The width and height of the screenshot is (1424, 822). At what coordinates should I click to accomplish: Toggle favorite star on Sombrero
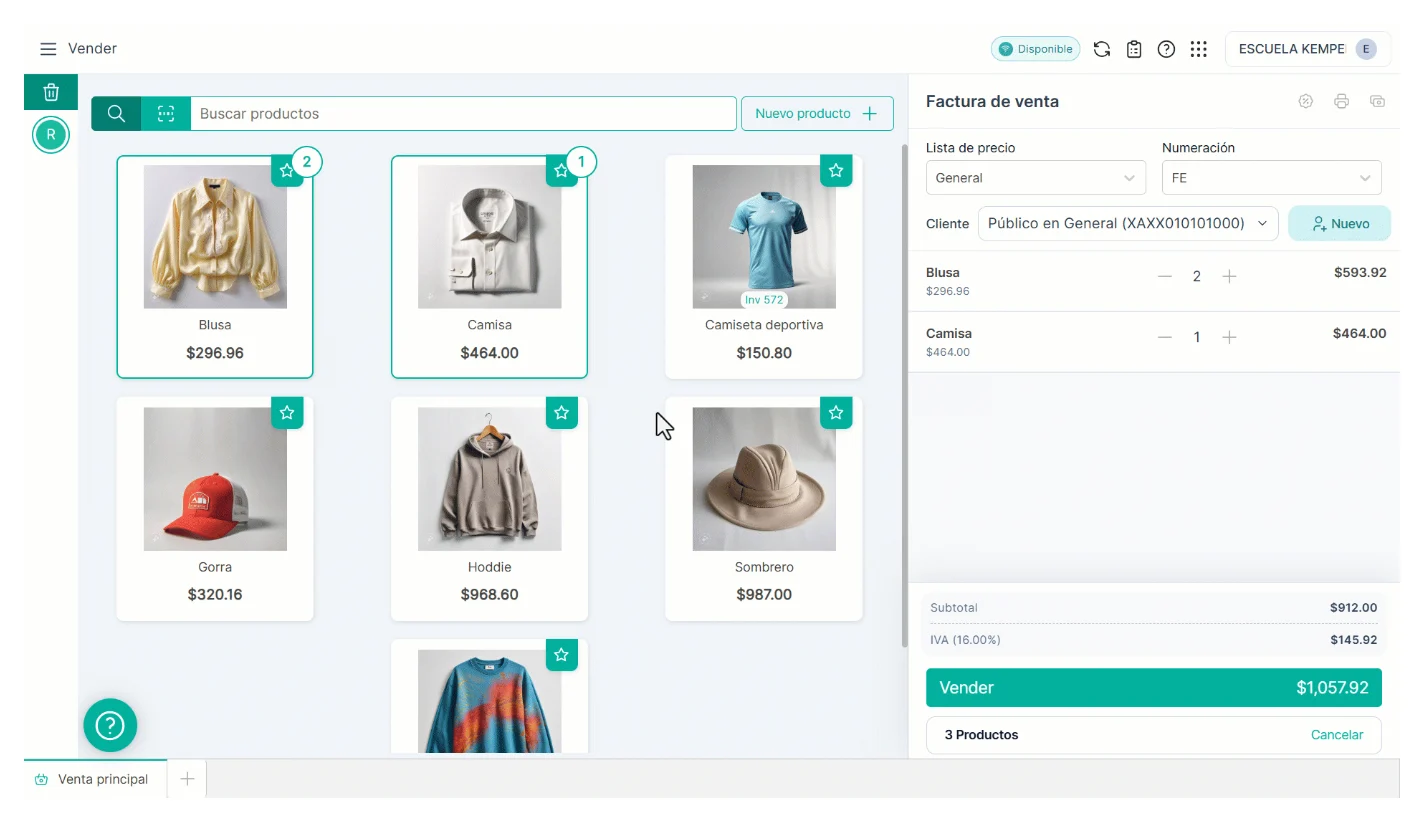pyautogui.click(x=836, y=412)
